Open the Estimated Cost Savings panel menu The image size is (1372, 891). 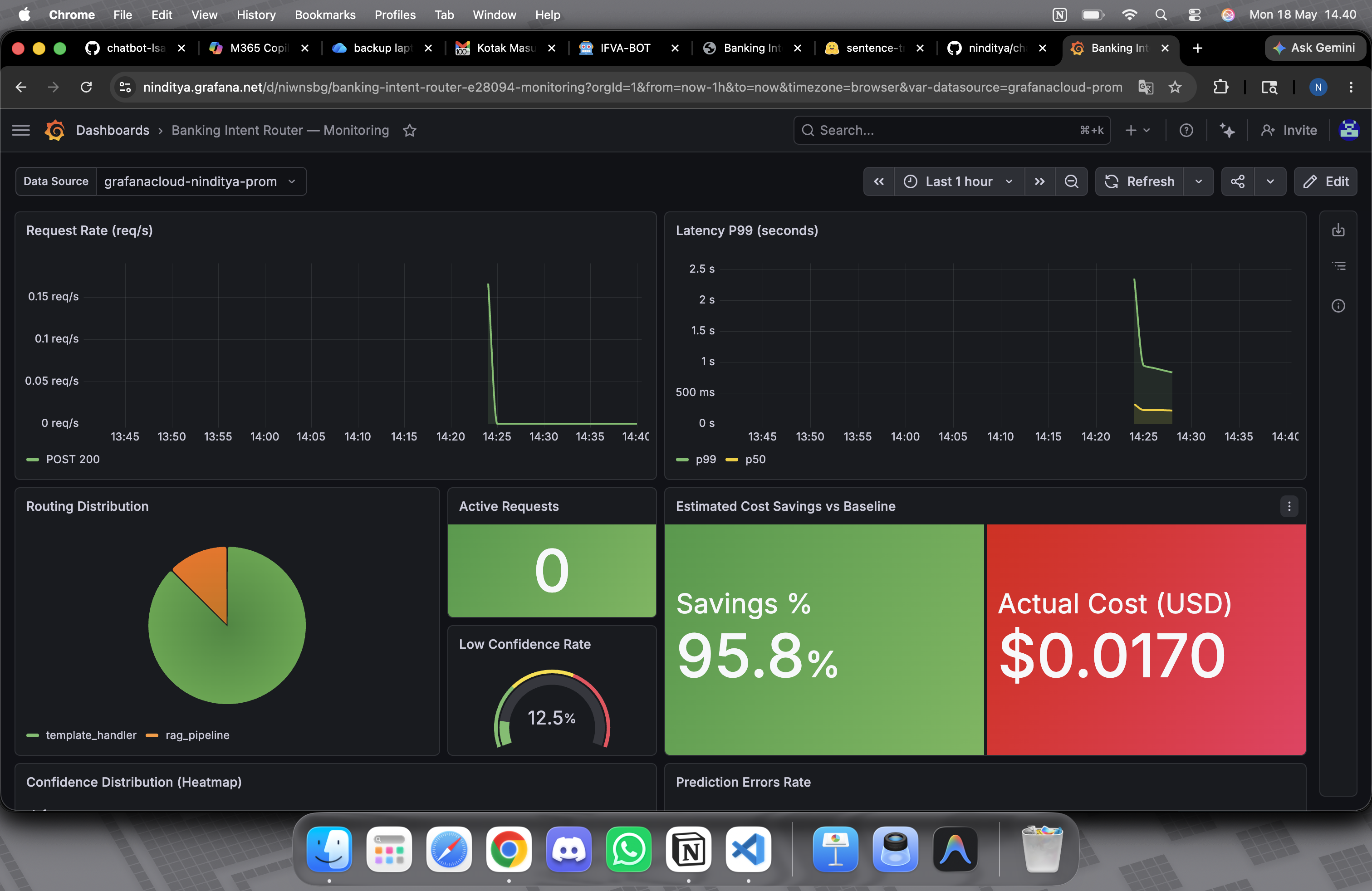(x=1289, y=506)
